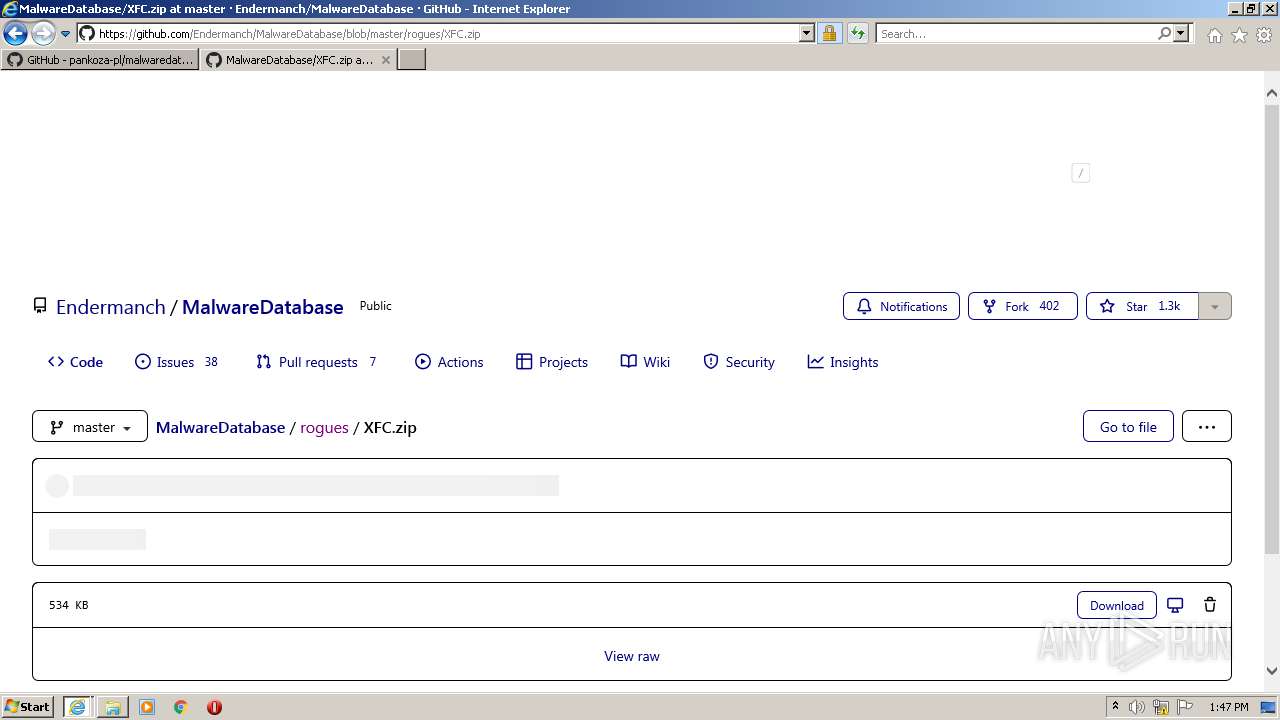Image resolution: width=1280 pixels, height=720 pixels.
Task: Go back with the browser Back arrow
Action: (16, 34)
